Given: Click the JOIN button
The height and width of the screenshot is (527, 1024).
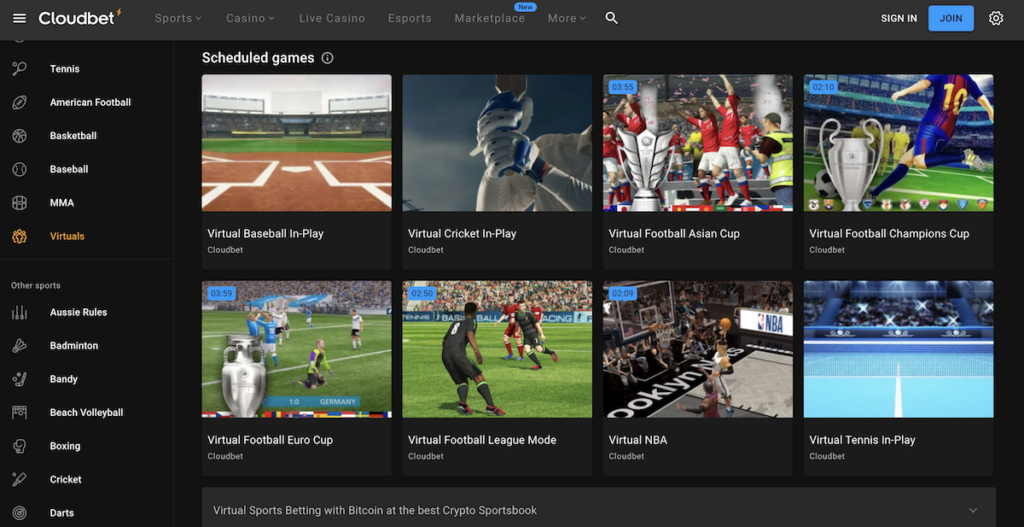Looking at the screenshot, I should (951, 18).
